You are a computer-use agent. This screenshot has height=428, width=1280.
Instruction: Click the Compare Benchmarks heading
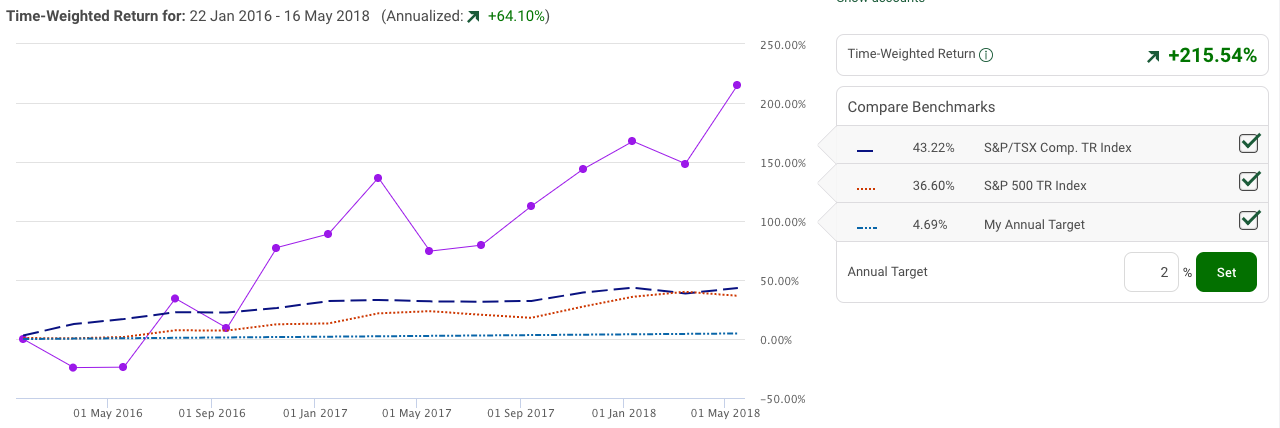(x=921, y=107)
